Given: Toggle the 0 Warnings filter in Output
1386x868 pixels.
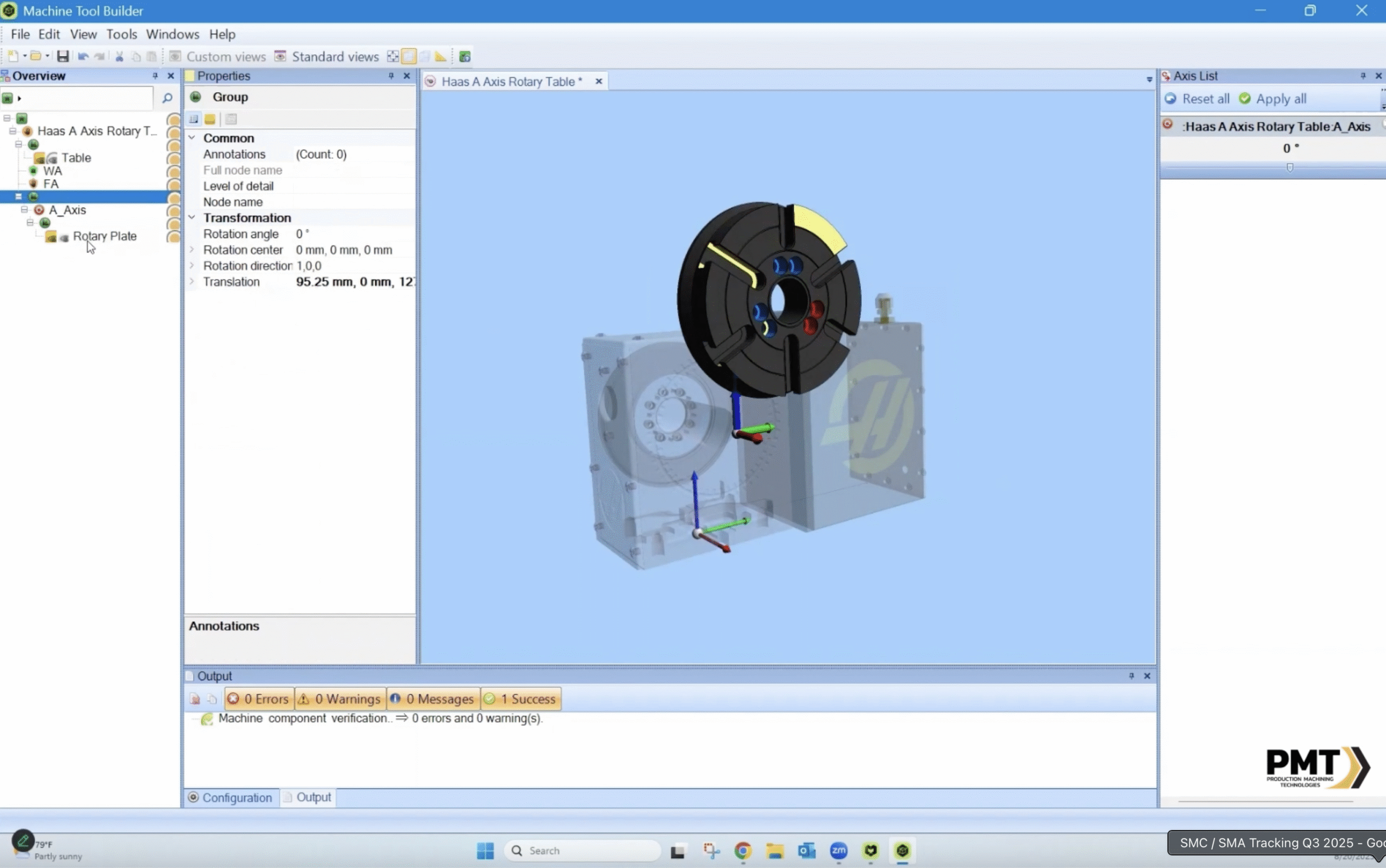Looking at the screenshot, I should (x=341, y=699).
